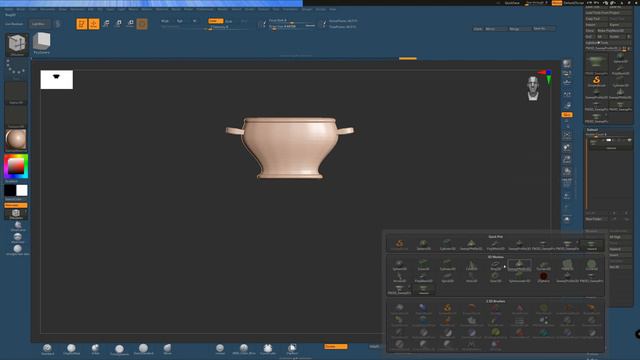
Task: Open the Stroke type picker with dots
Action: tap(16, 69)
